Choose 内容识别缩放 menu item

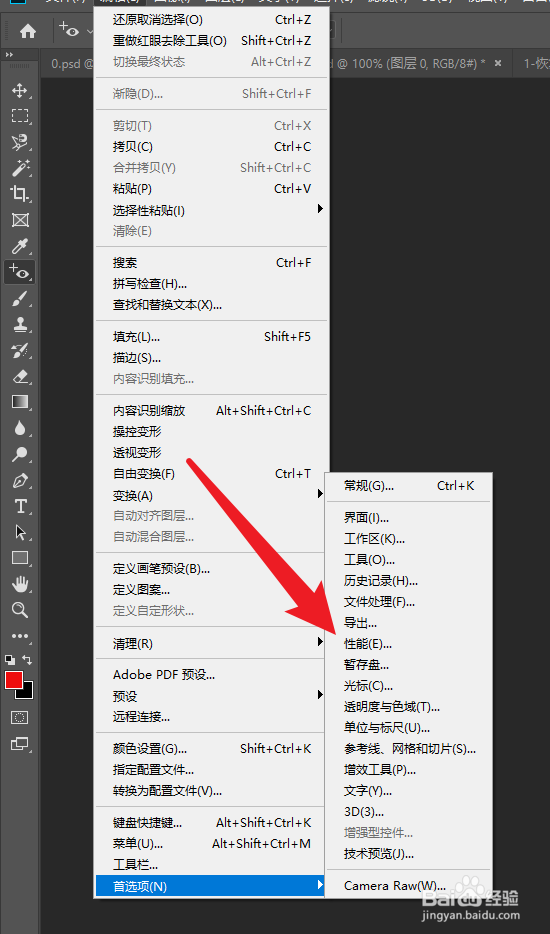[x=212, y=410]
